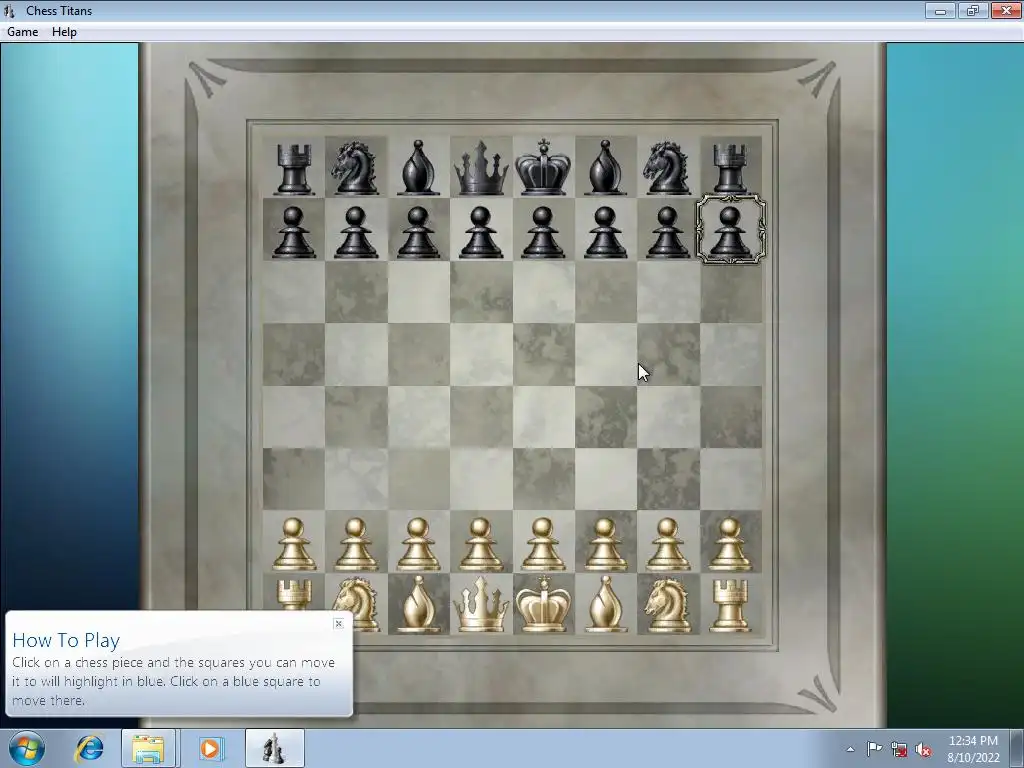1024x768 pixels.
Task: Close the Chess Titans window
Action: click(x=1006, y=10)
